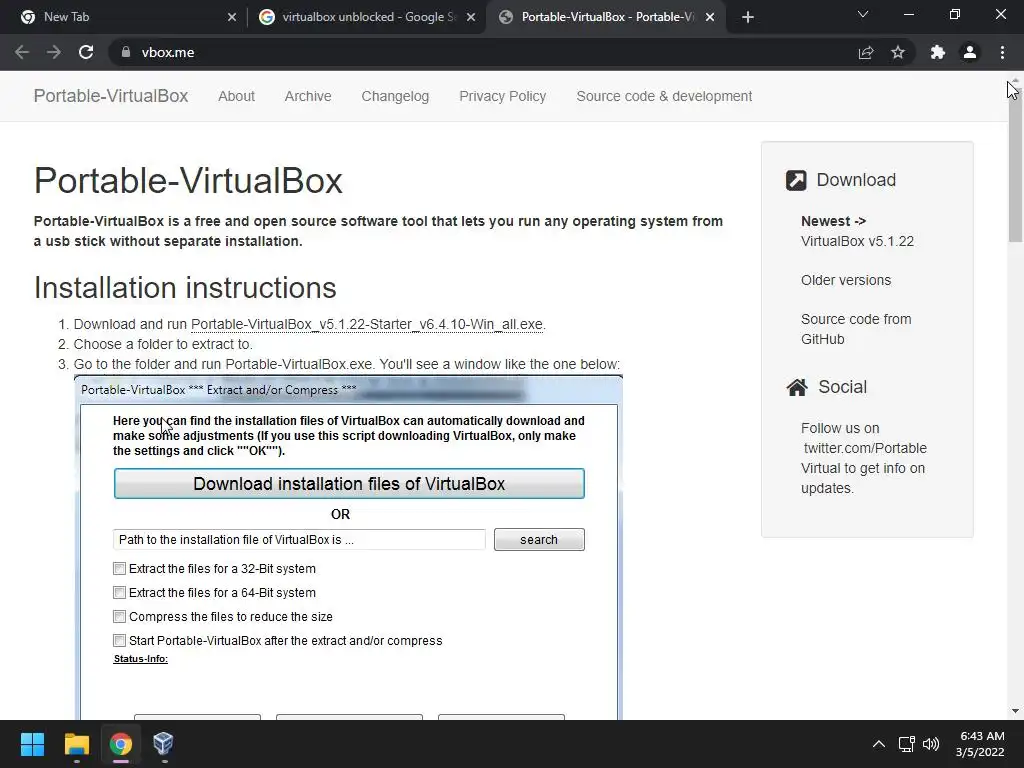Open the Archive nav item

click(x=308, y=96)
